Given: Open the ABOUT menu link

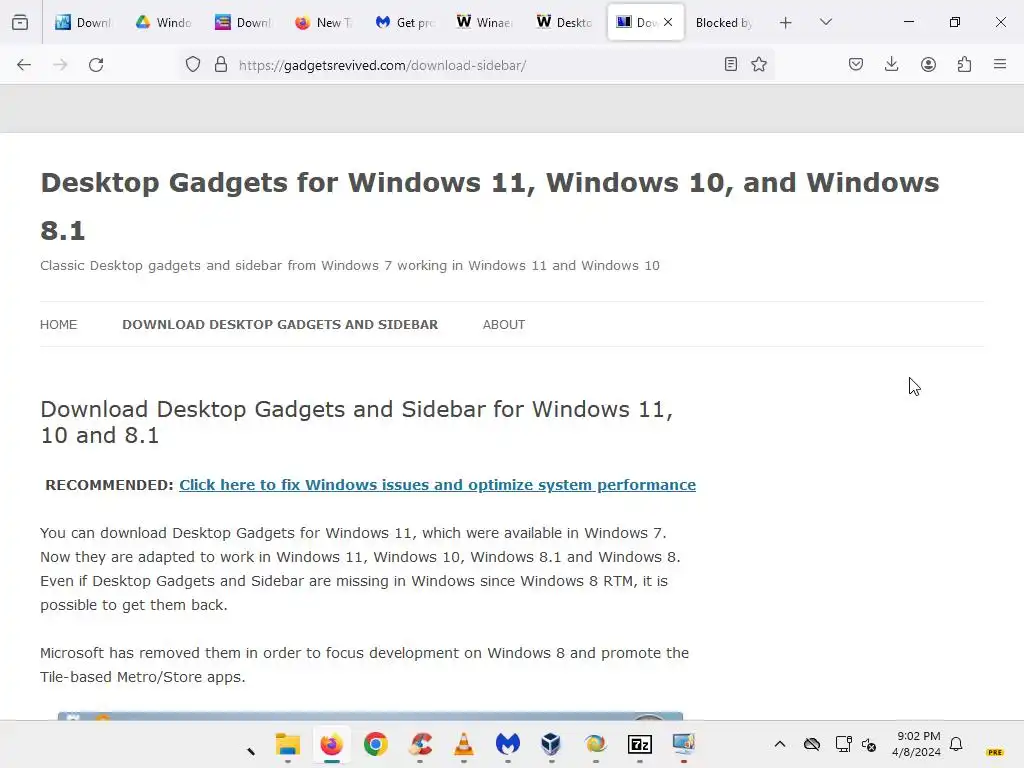Looking at the screenshot, I should point(504,325).
